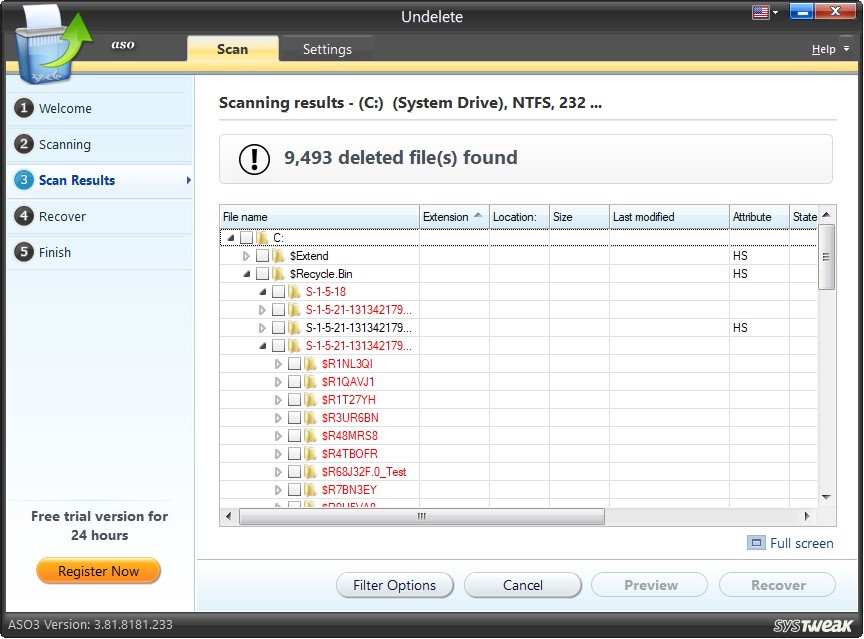Click the language flag icon in the title bar
Image resolution: width=864 pixels, height=639 pixels.
point(760,11)
